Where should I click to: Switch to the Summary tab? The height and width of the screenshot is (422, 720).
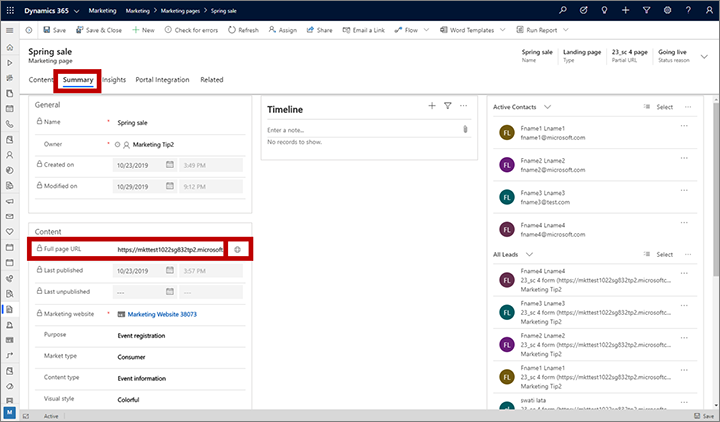[78, 80]
